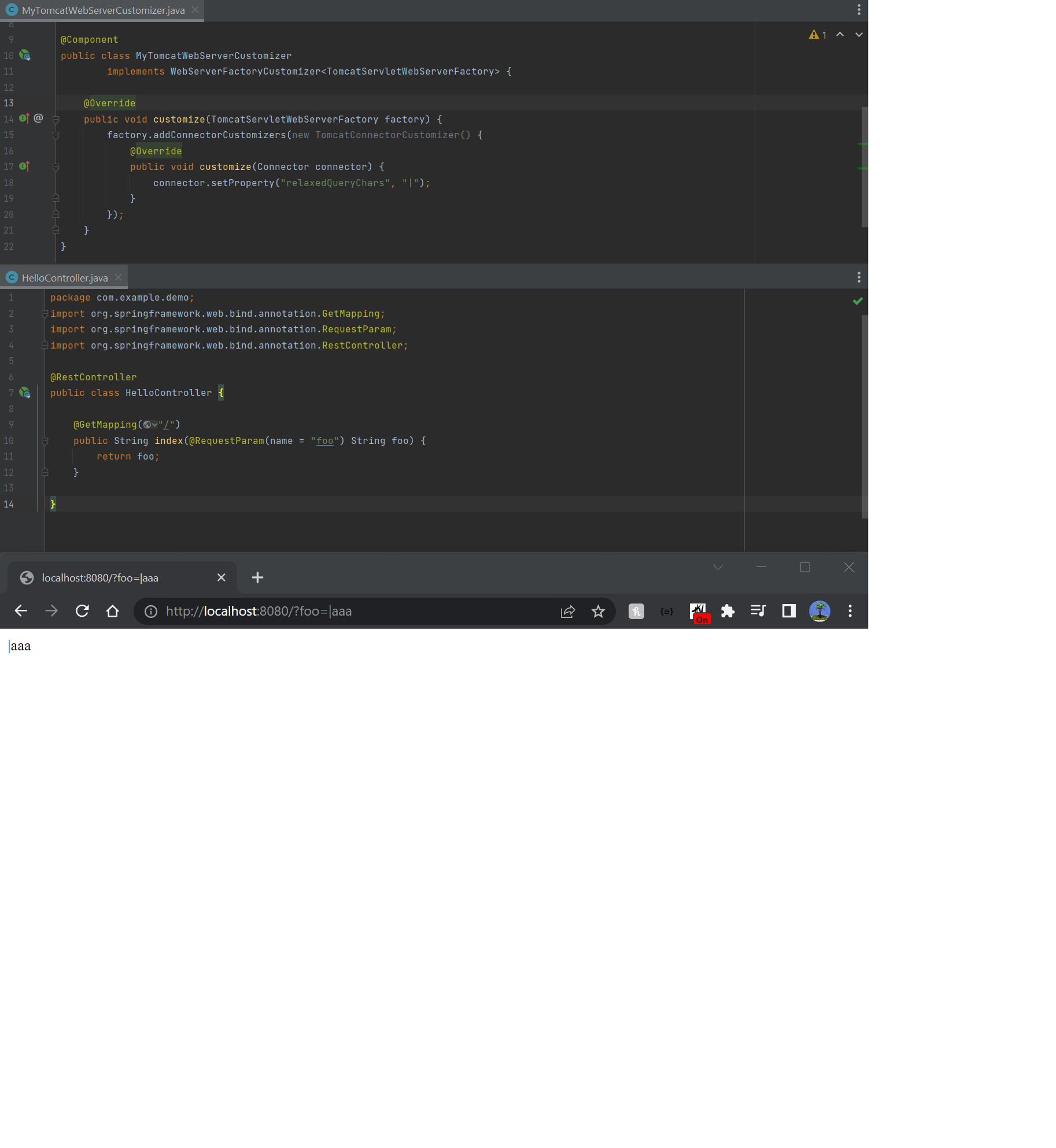Open the media controls playlist icon

pyautogui.click(x=758, y=611)
